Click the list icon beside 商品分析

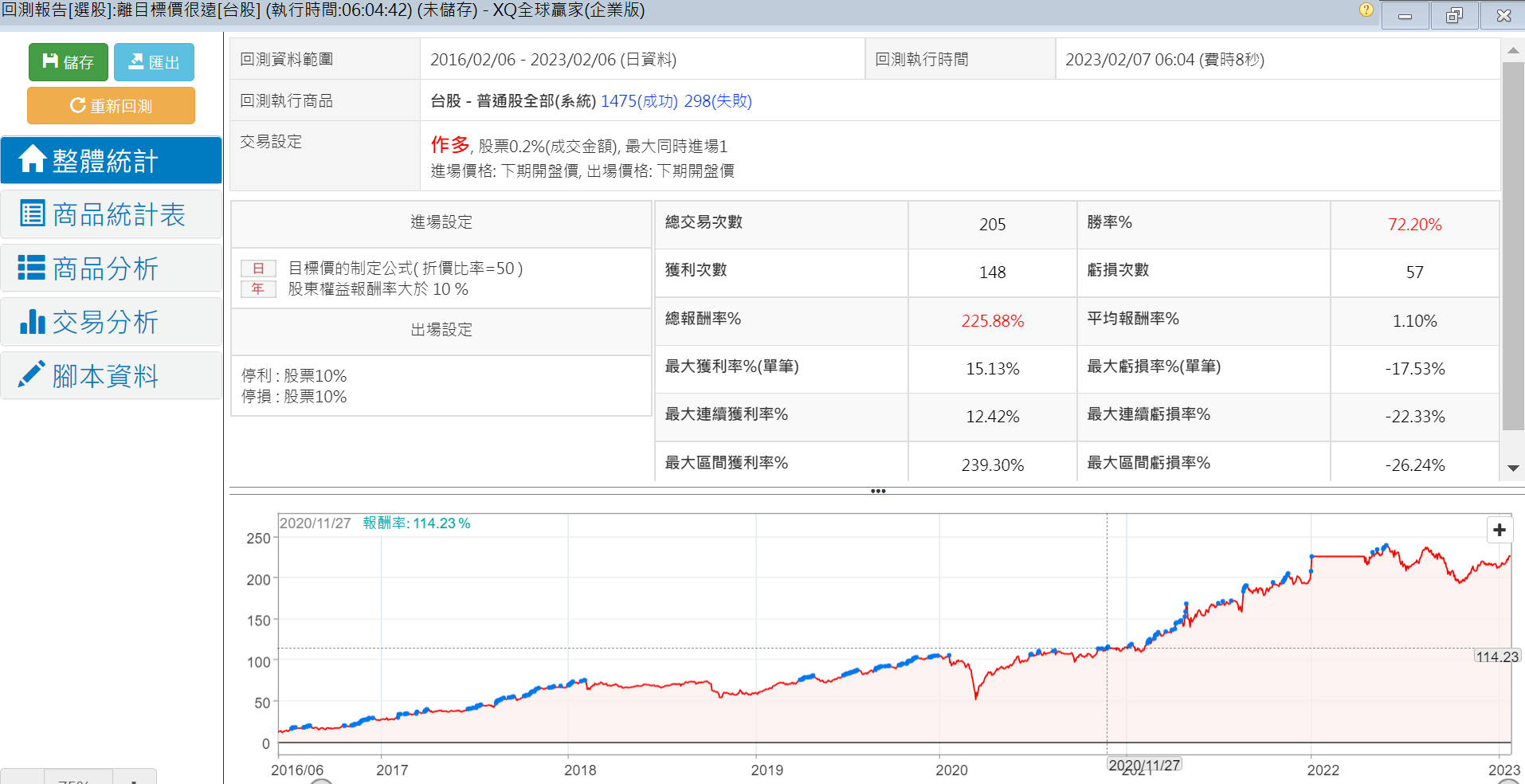32,268
